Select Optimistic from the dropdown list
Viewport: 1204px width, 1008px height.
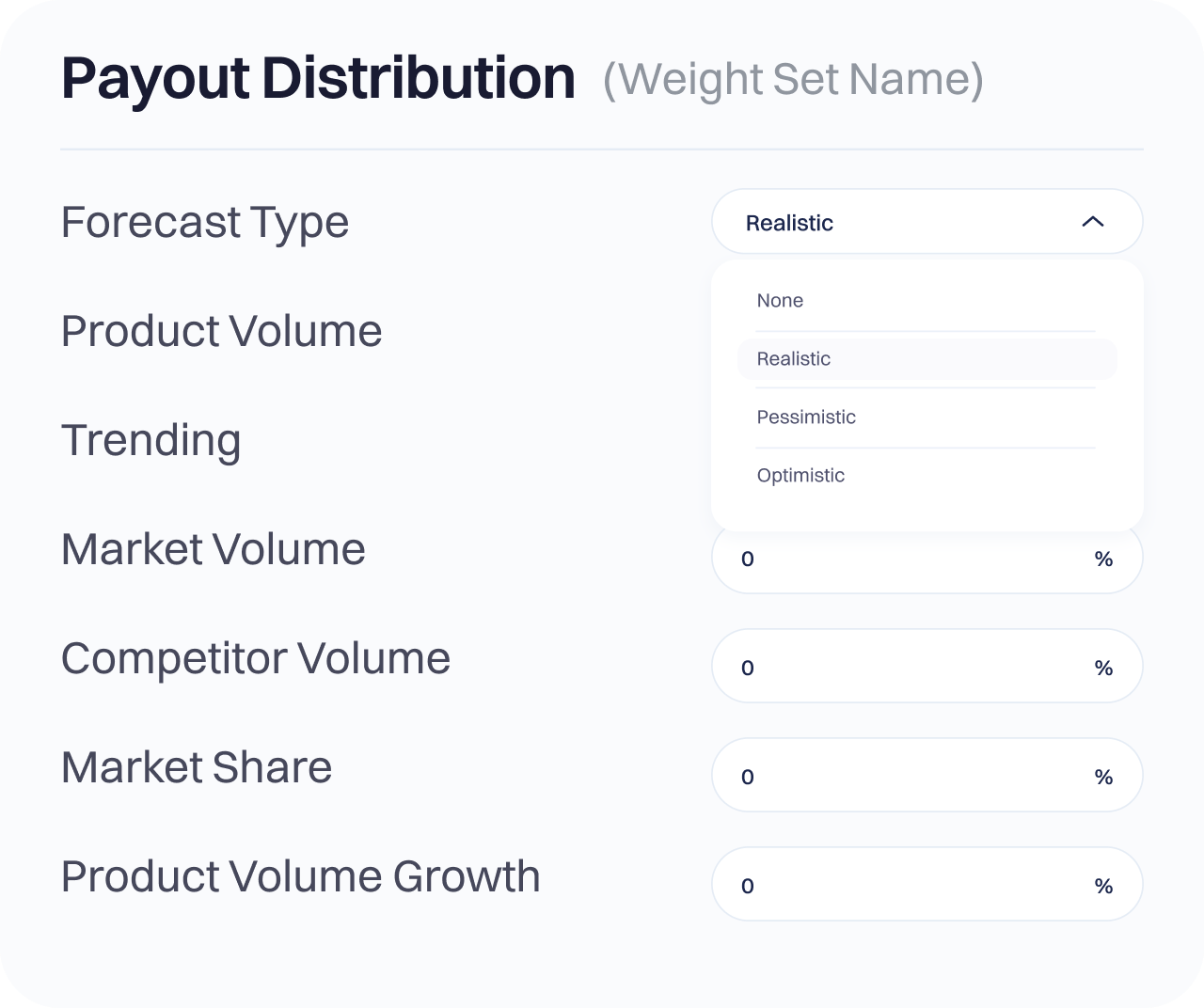pyautogui.click(x=800, y=476)
